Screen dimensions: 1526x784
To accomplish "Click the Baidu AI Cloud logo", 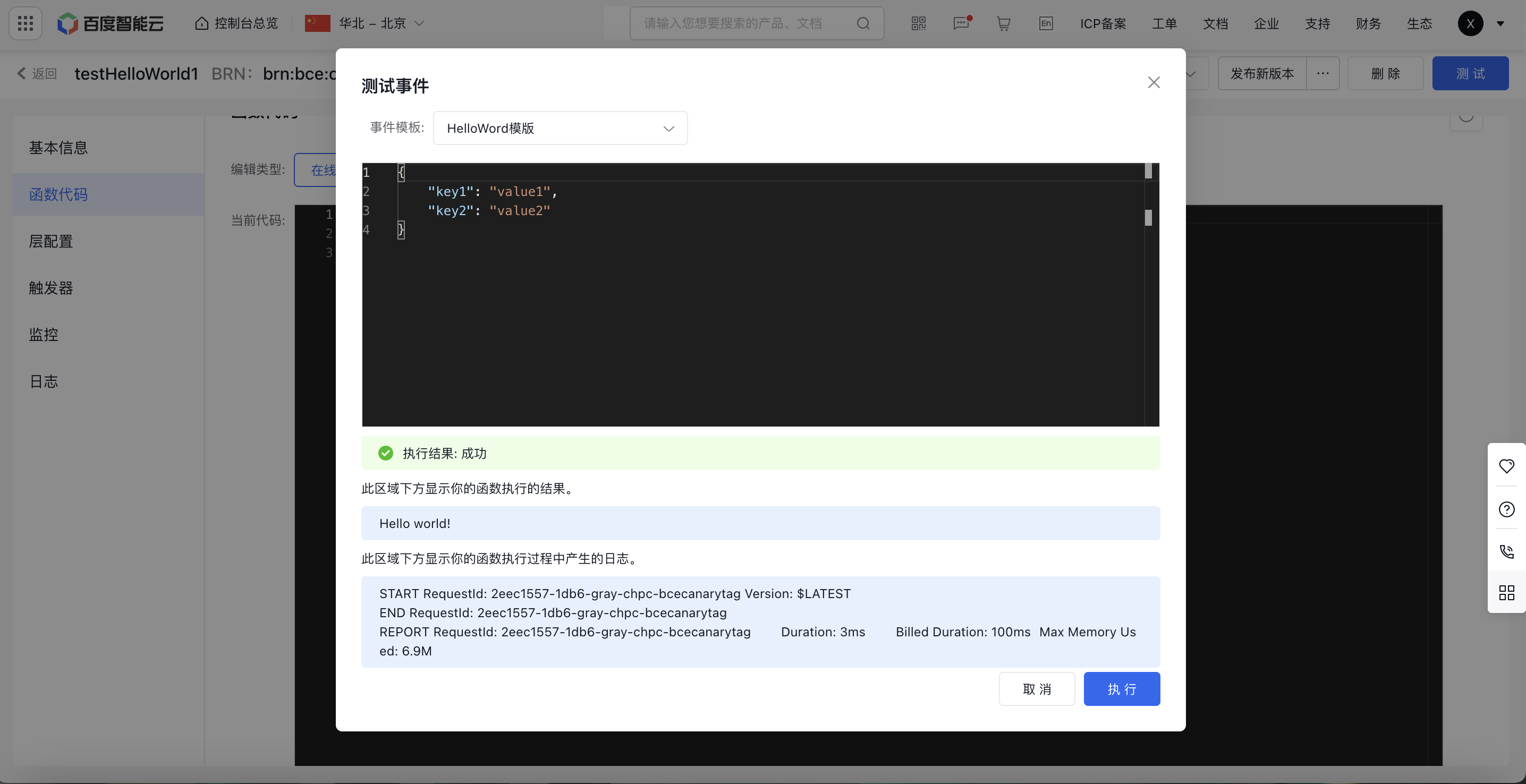I will click(x=110, y=23).
